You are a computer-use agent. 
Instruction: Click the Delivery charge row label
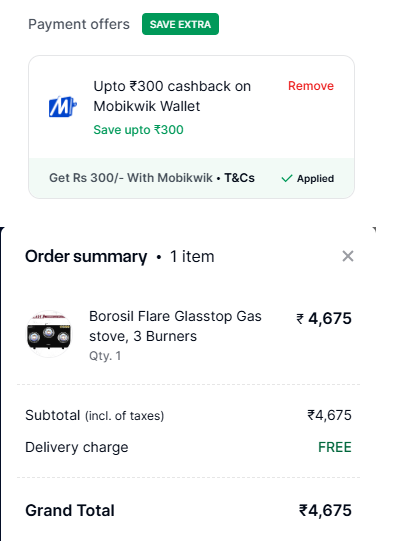[77, 448]
